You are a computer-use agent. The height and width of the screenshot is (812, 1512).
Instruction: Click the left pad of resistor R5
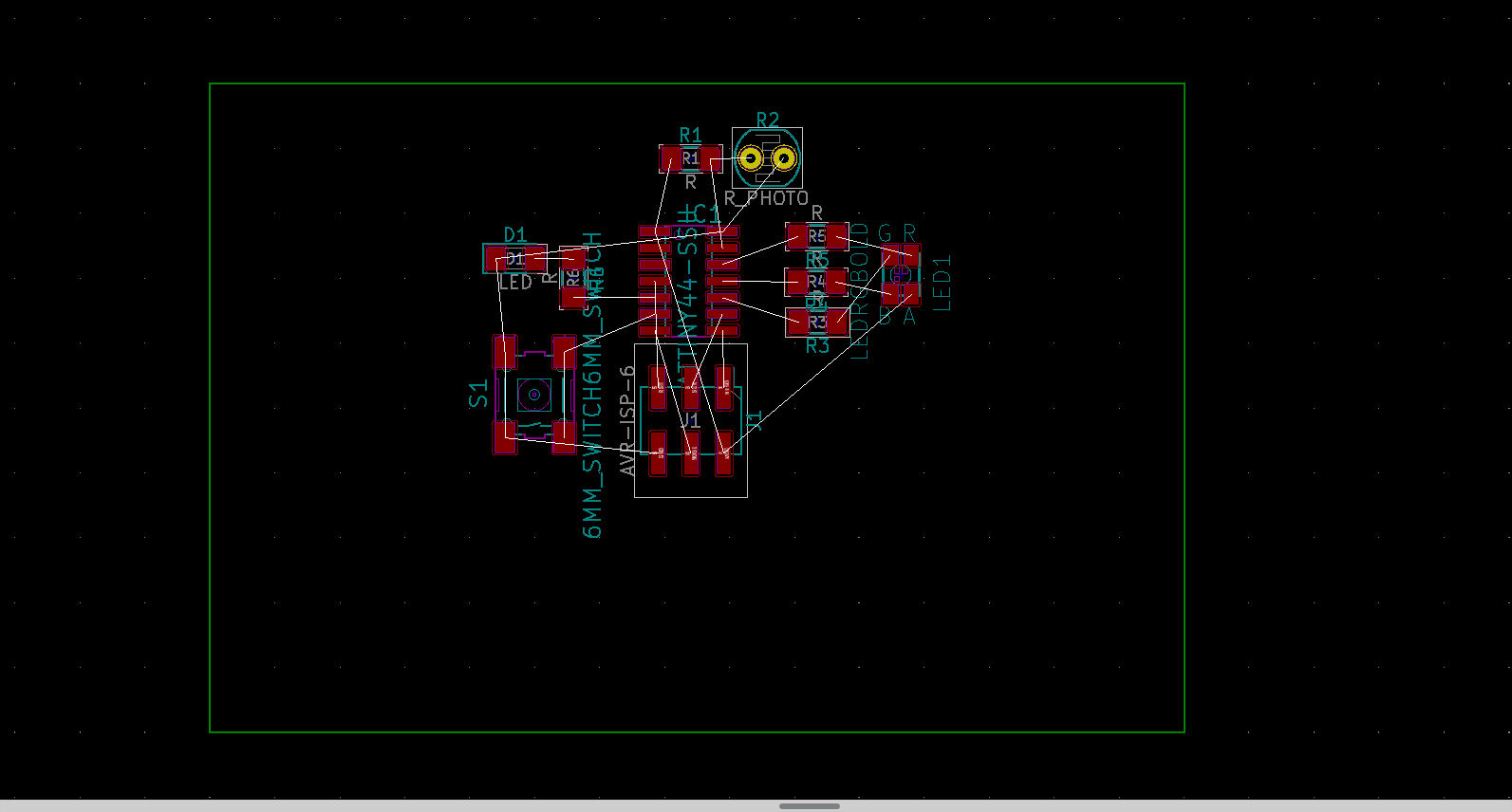[797, 236]
